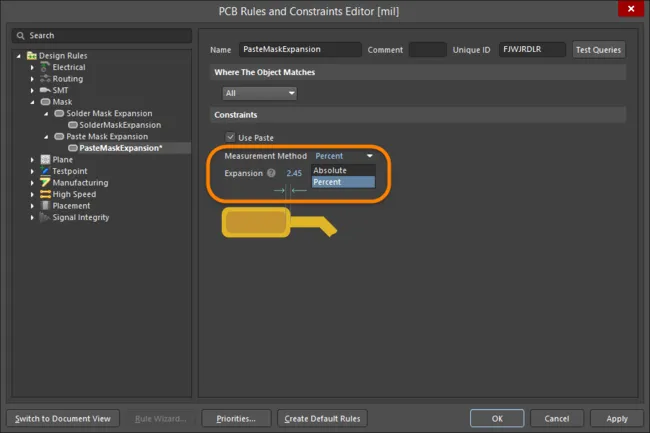
Task: Expand the Testpoint rules node
Action: (x=32, y=171)
